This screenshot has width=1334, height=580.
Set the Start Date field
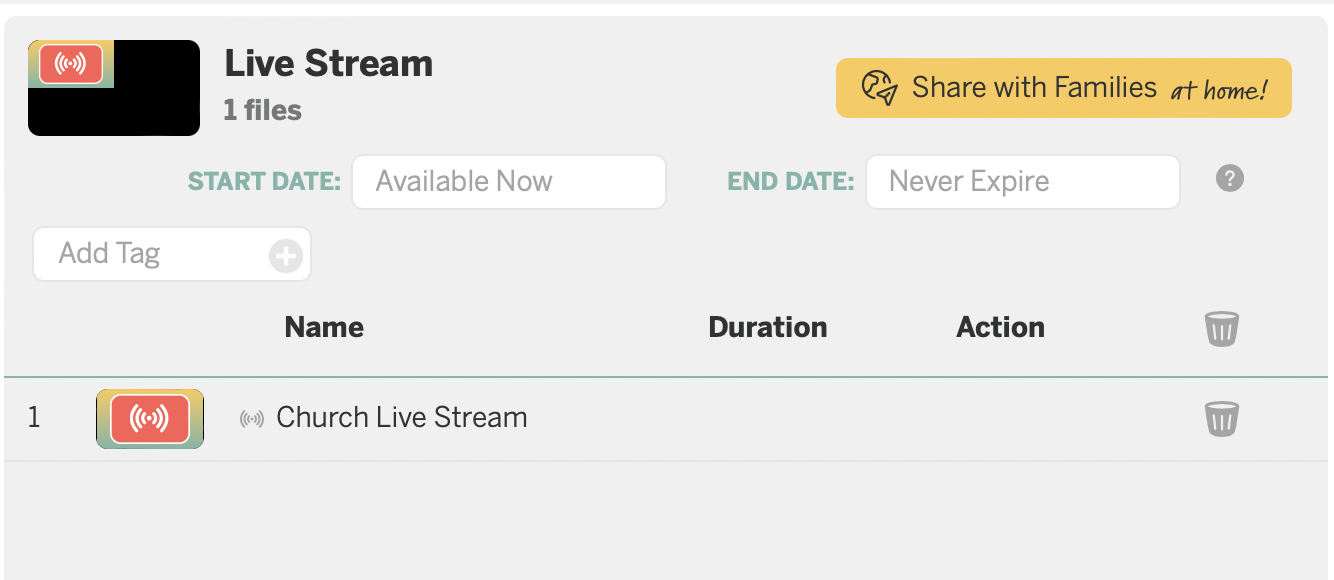click(509, 182)
